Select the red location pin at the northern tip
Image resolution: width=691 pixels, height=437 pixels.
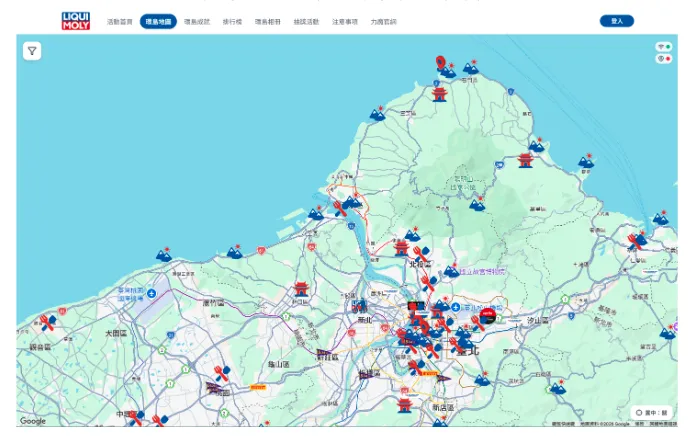point(440,63)
